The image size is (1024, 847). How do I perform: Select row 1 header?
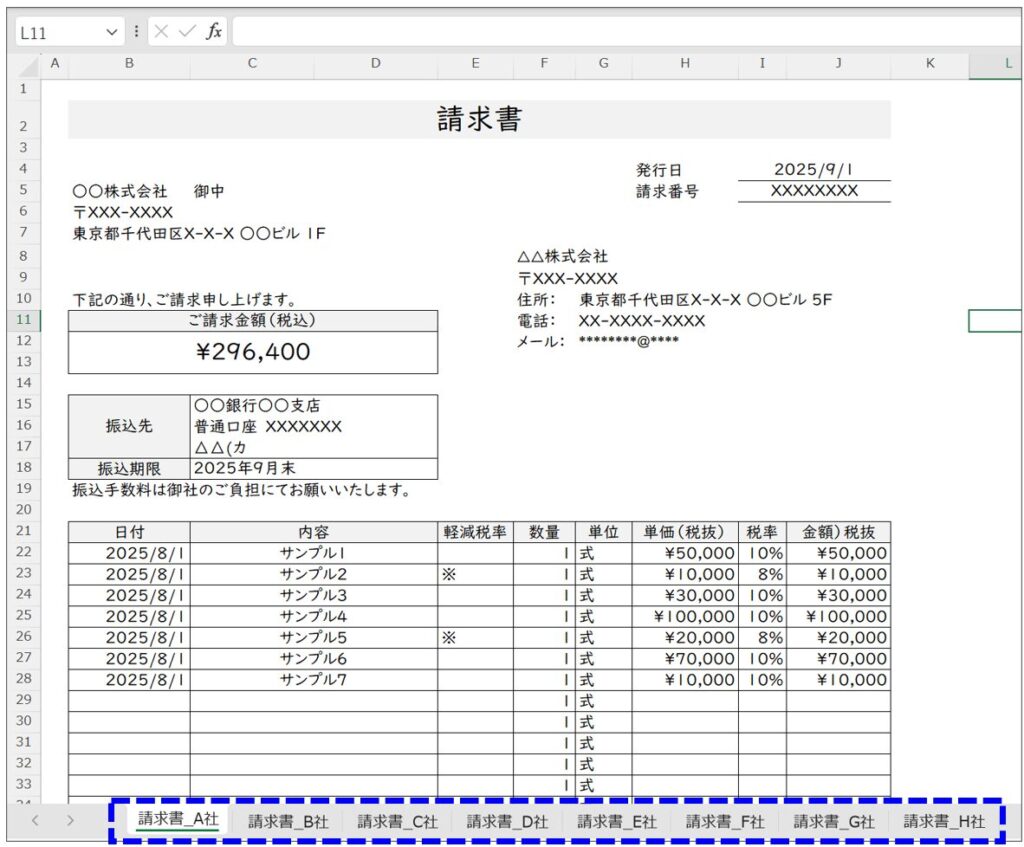pyautogui.click(x=24, y=89)
